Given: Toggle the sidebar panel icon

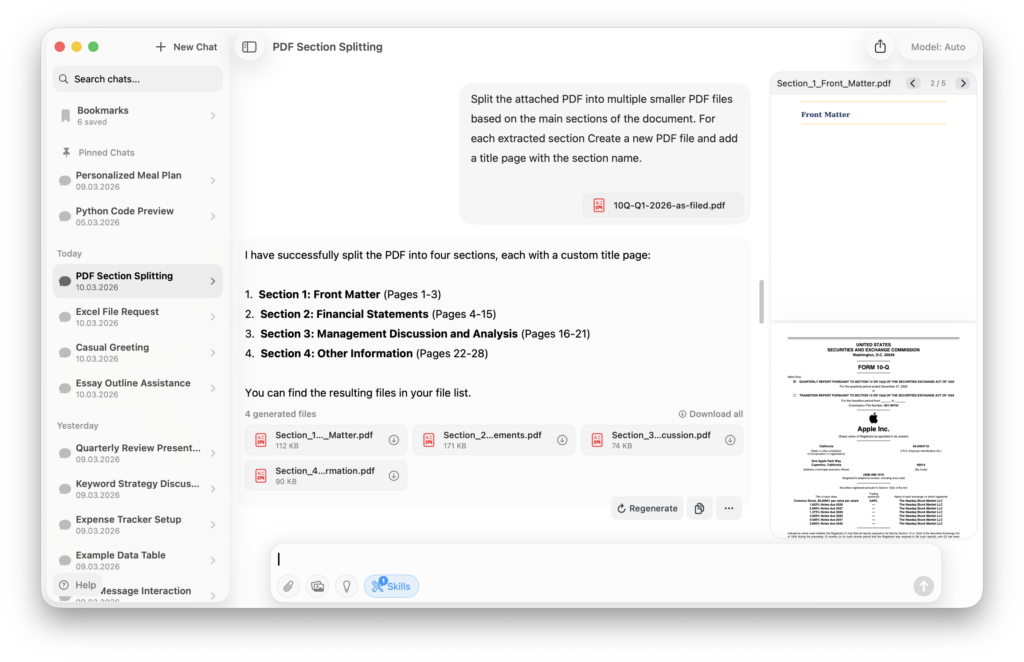Looking at the screenshot, I should point(249,47).
